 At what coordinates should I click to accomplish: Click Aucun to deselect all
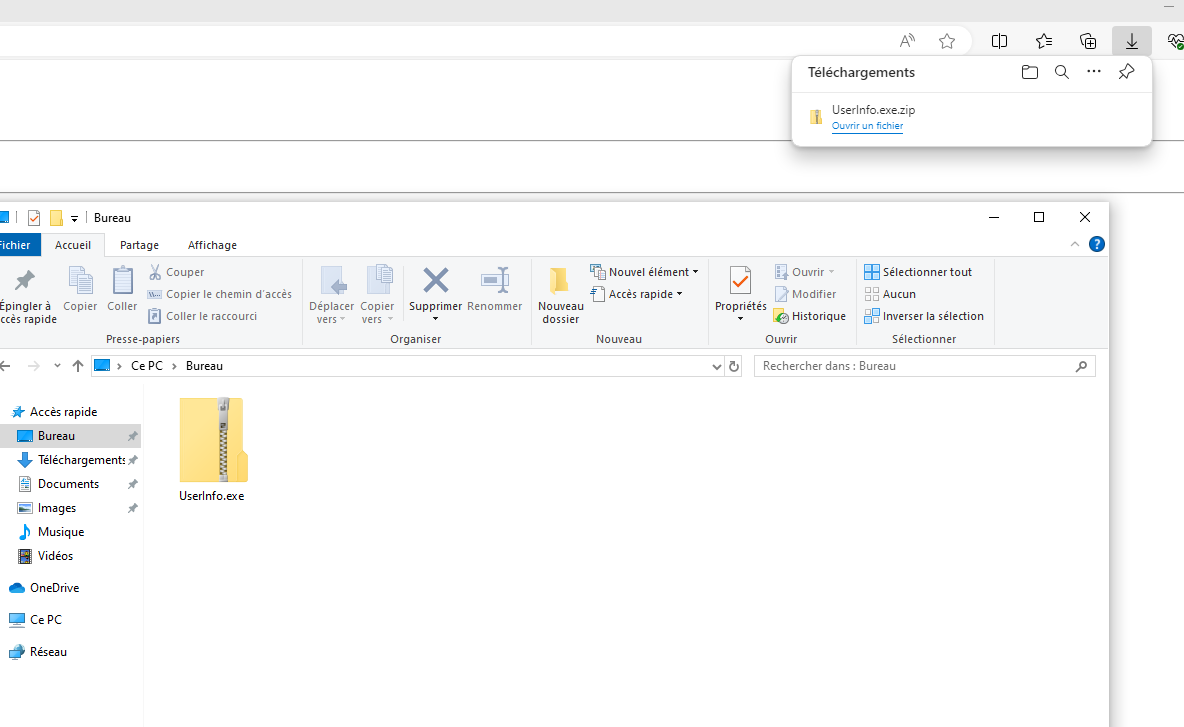pos(890,294)
